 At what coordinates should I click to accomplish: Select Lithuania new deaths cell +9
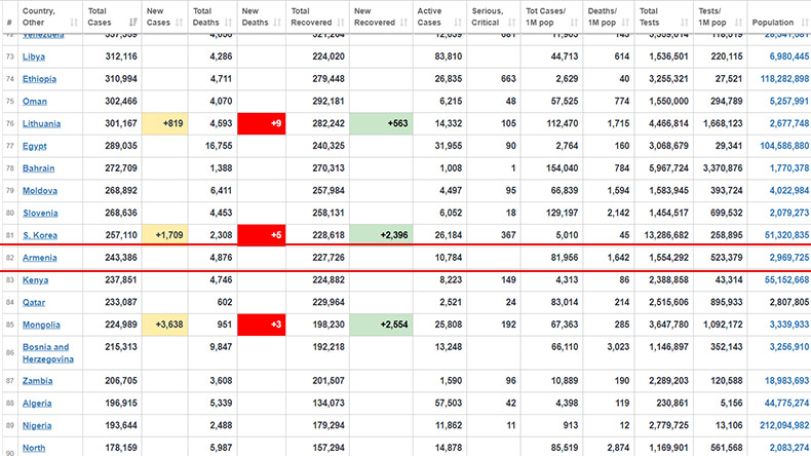(x=262, y=124)
